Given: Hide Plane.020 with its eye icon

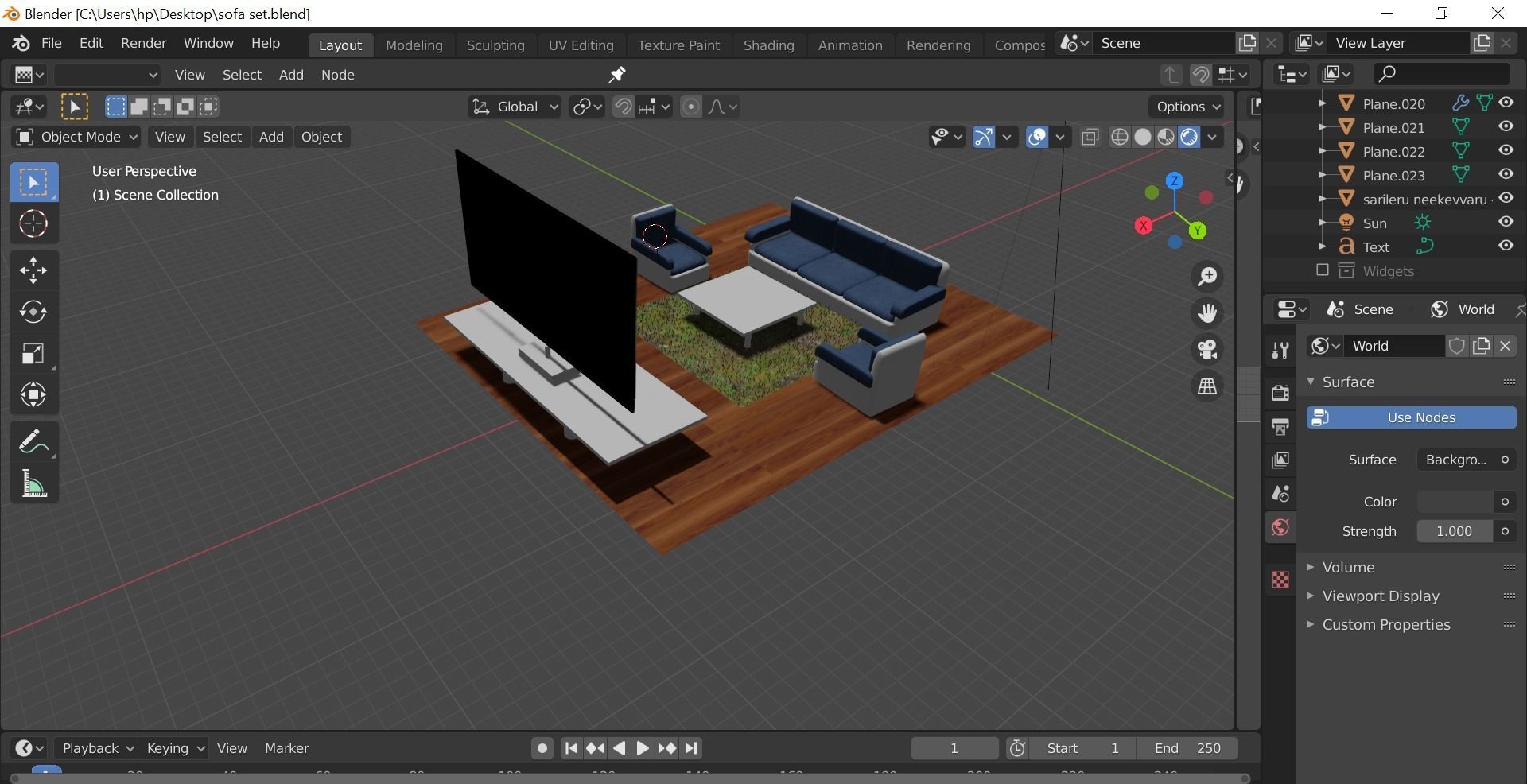Looking at the screenshot, I should pos(1506,103).
